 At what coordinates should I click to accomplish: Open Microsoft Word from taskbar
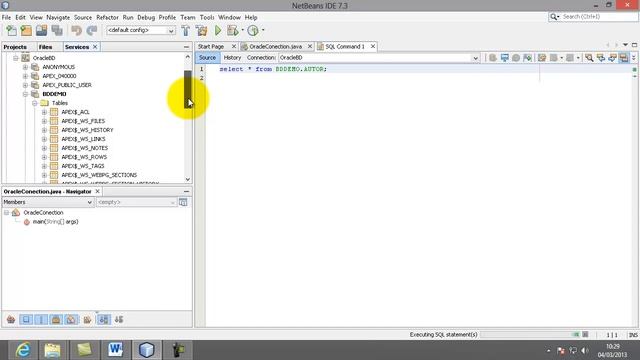tap(116, 350)
